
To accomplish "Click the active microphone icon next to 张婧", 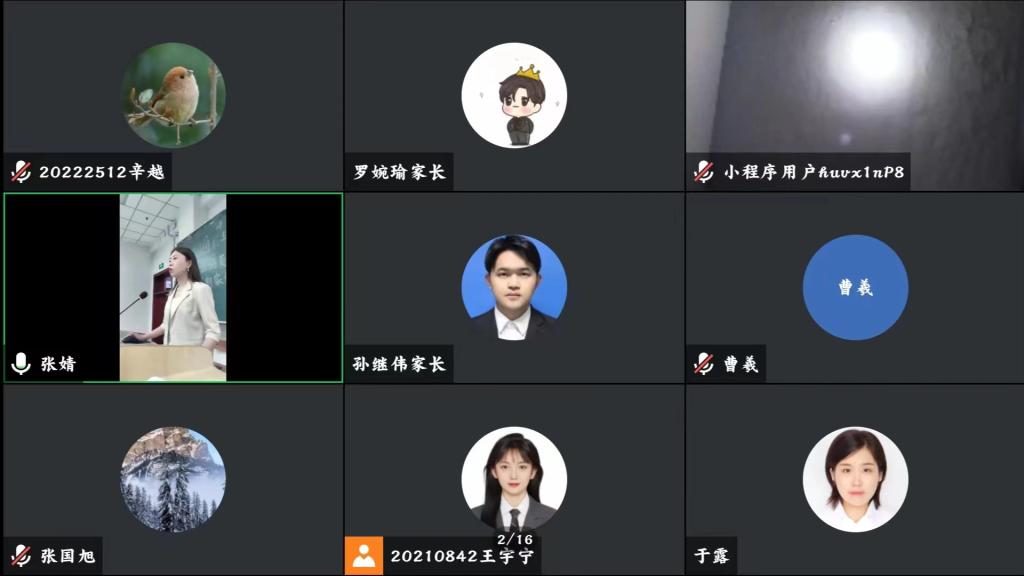I will [x=21, y=363].
